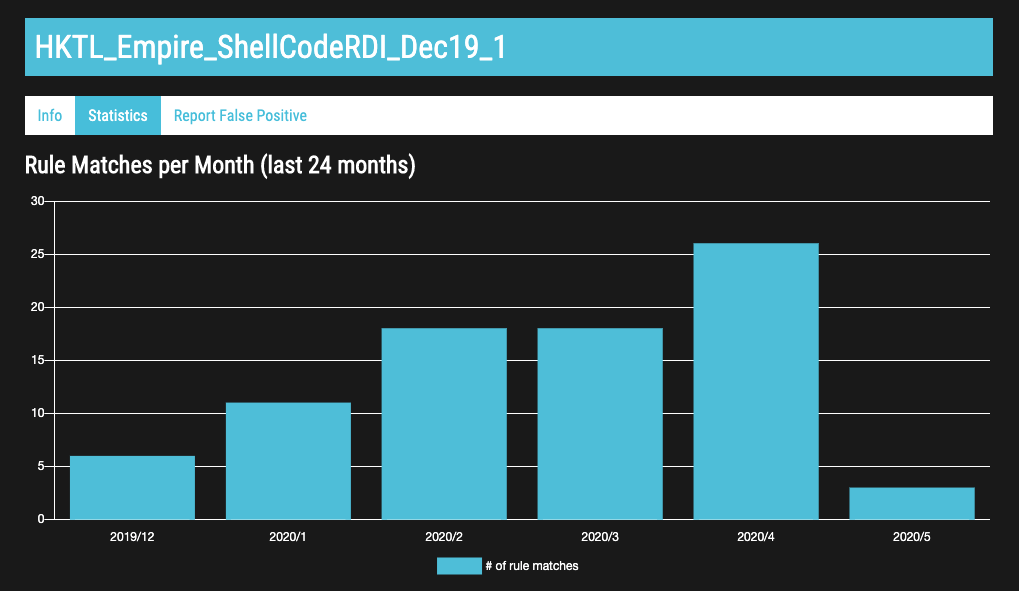This screenshot has width=1019, height=591.
Task: Click the 2020/3 x-axis label
Action: click(x=600, y=537)
